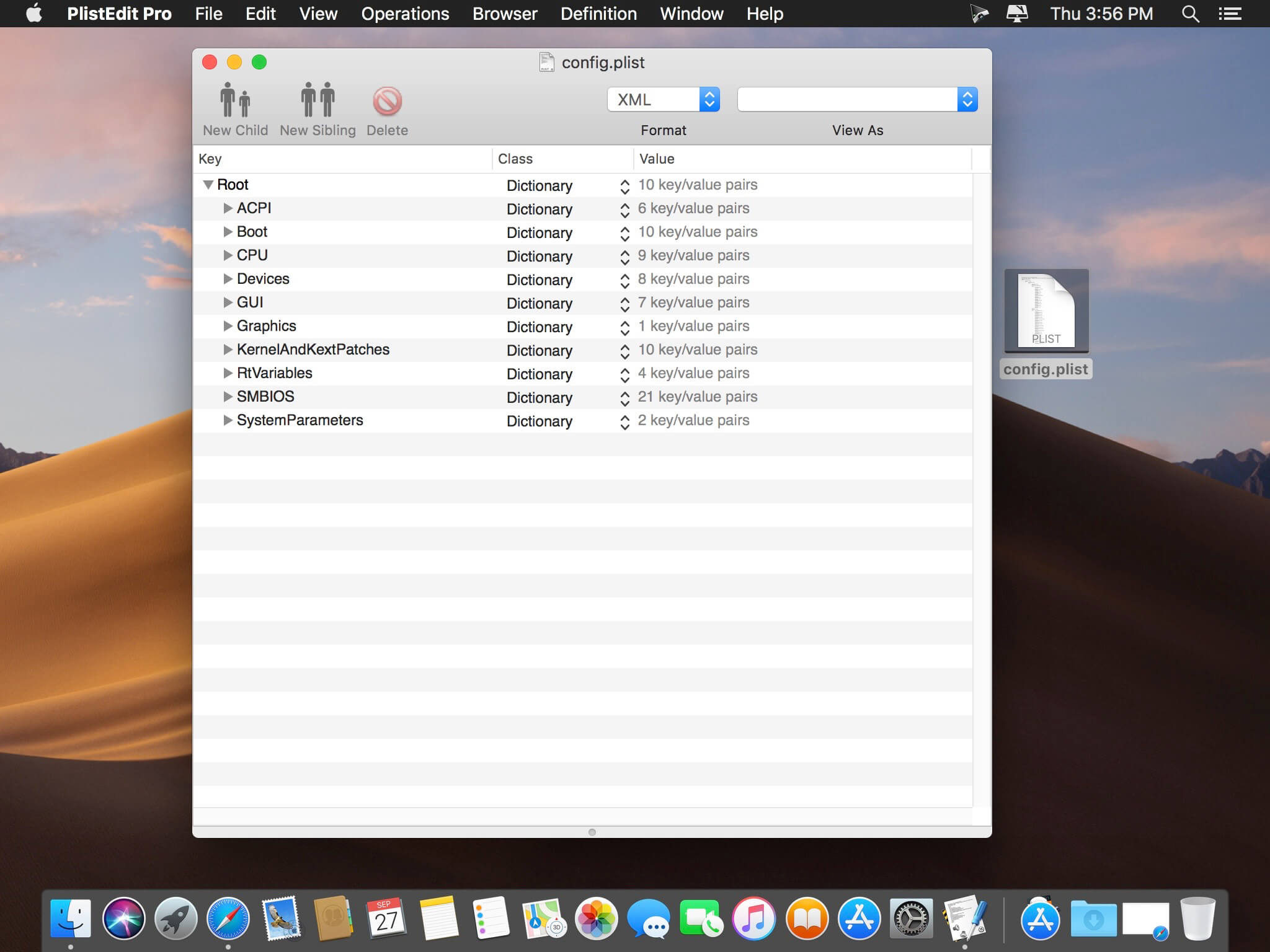Launch Safari from the Dock
1270x952 pixels.
point(228,919)
